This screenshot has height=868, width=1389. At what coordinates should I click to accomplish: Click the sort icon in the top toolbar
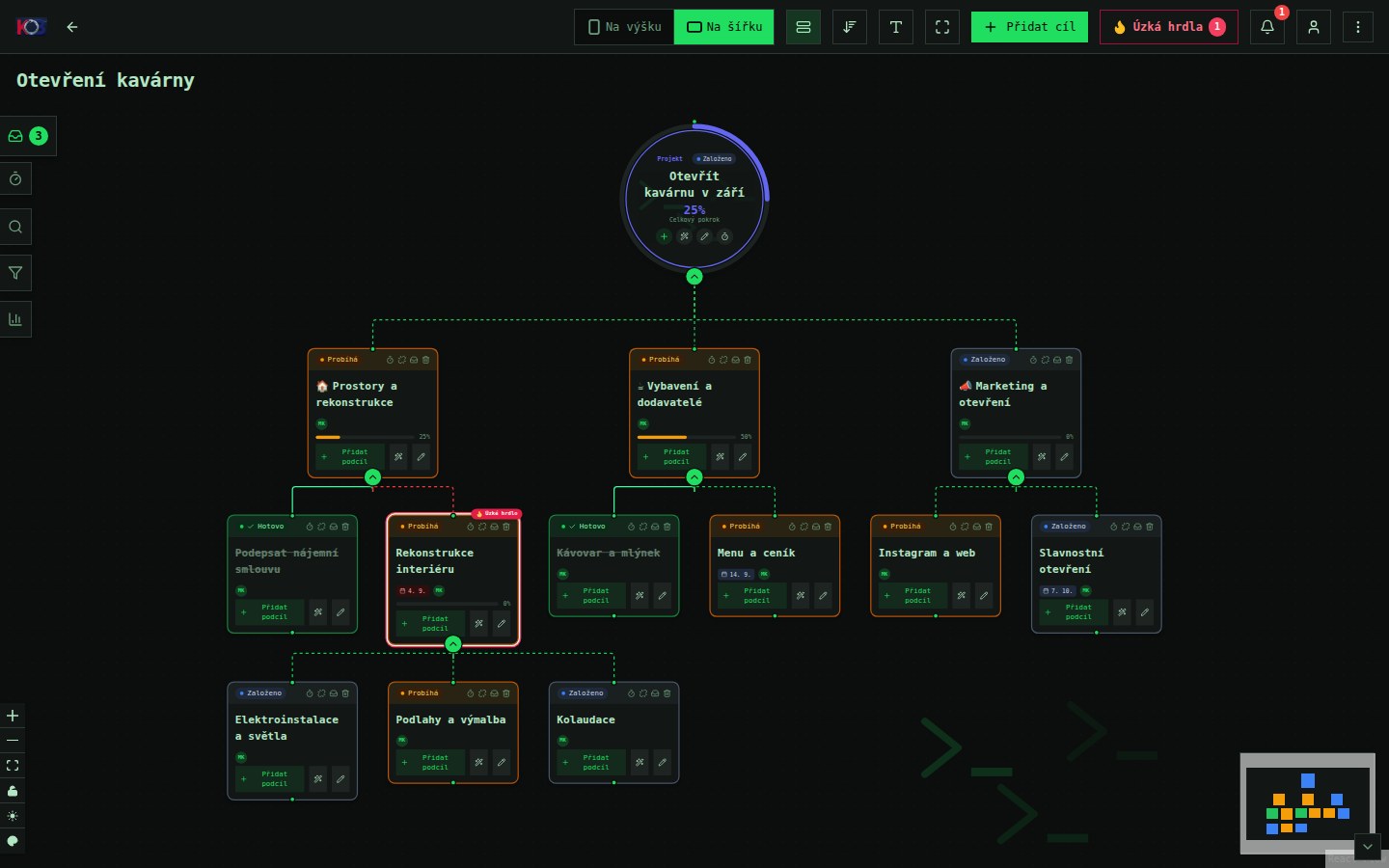(x=850, y=27)
